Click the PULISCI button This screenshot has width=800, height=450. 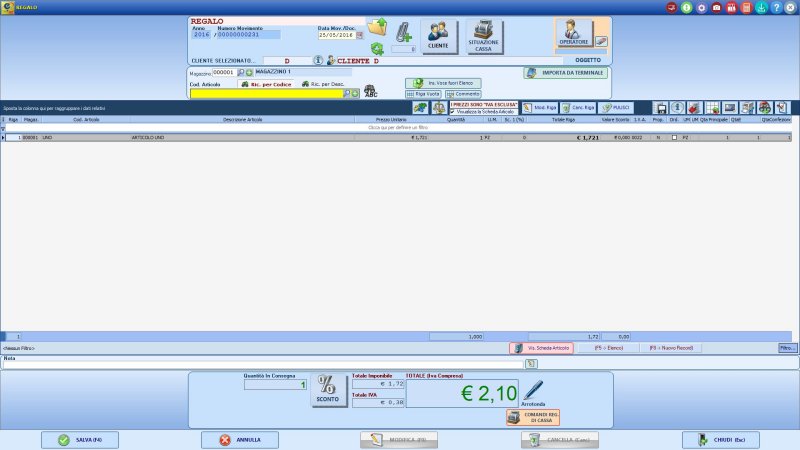pyautogui.click(x=616, y=108)
